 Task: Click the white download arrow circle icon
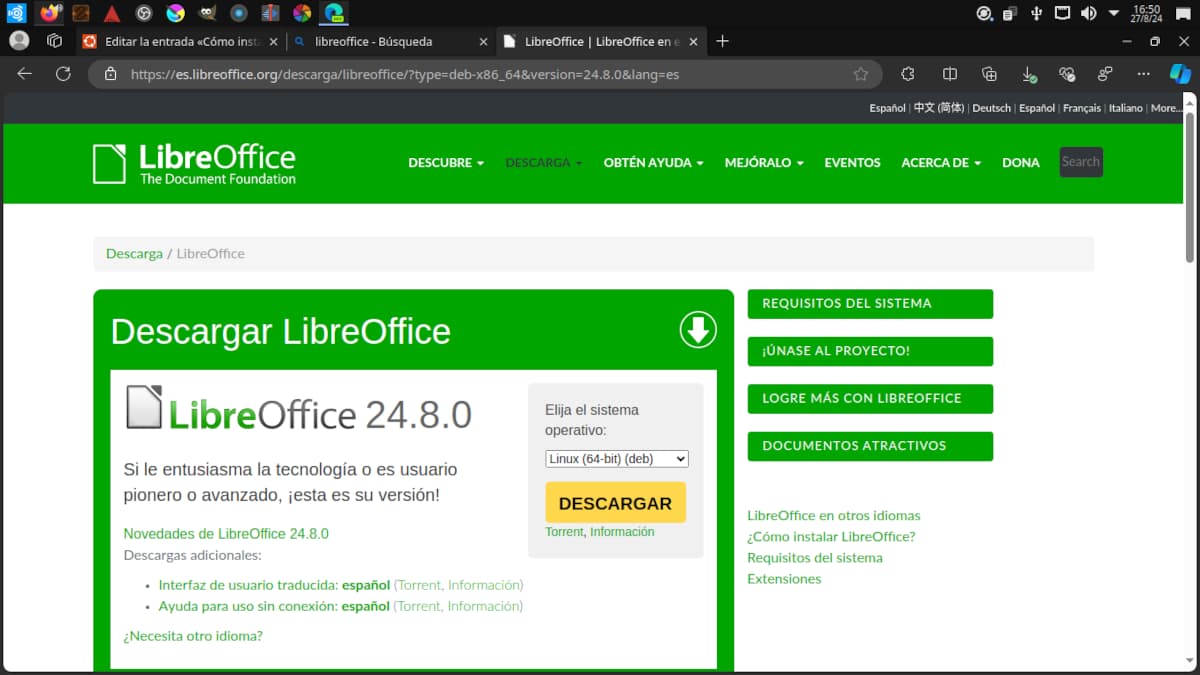[698, 330]
